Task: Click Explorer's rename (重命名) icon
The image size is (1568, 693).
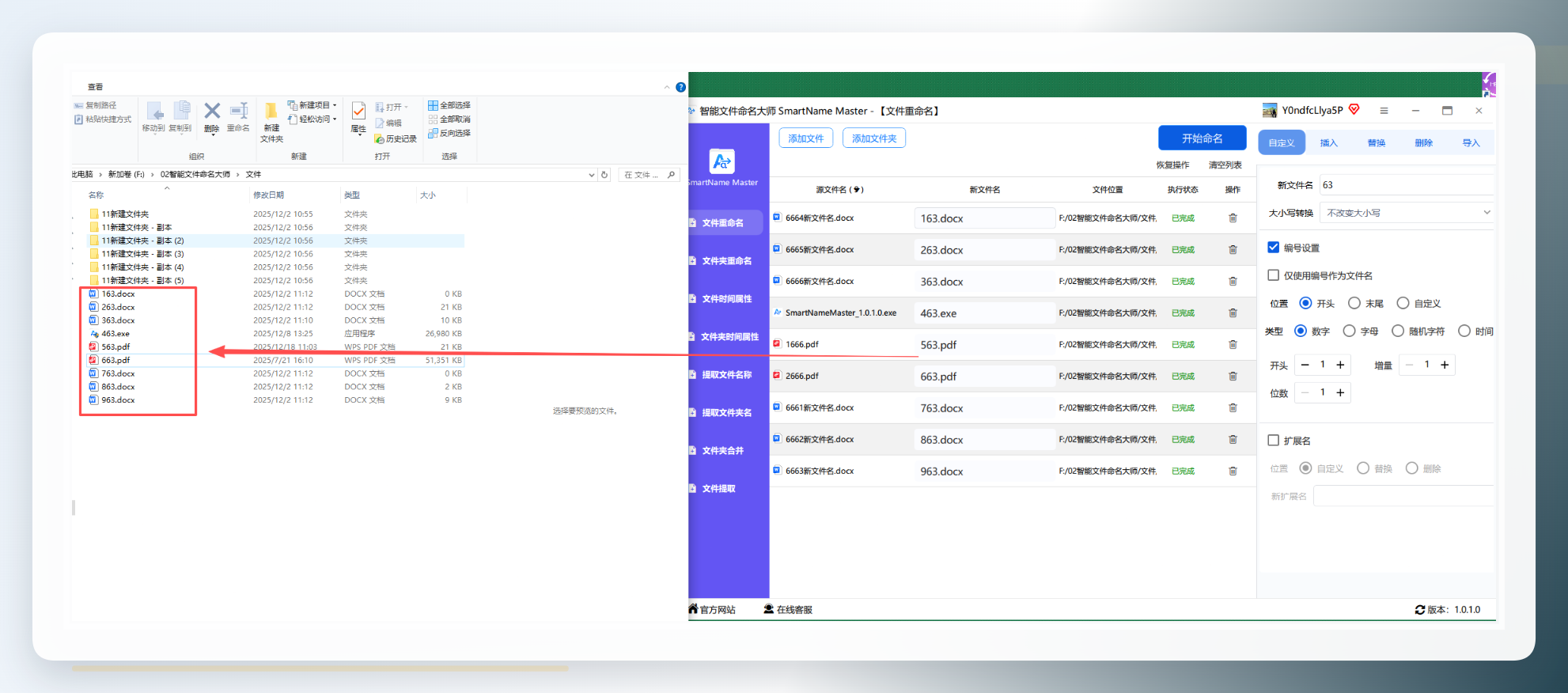Action: pyautogui.click(x=239, y=111)
